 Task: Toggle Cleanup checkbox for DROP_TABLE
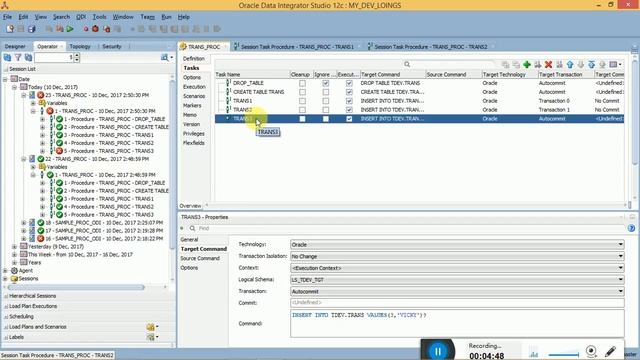[x=302, y=83]
